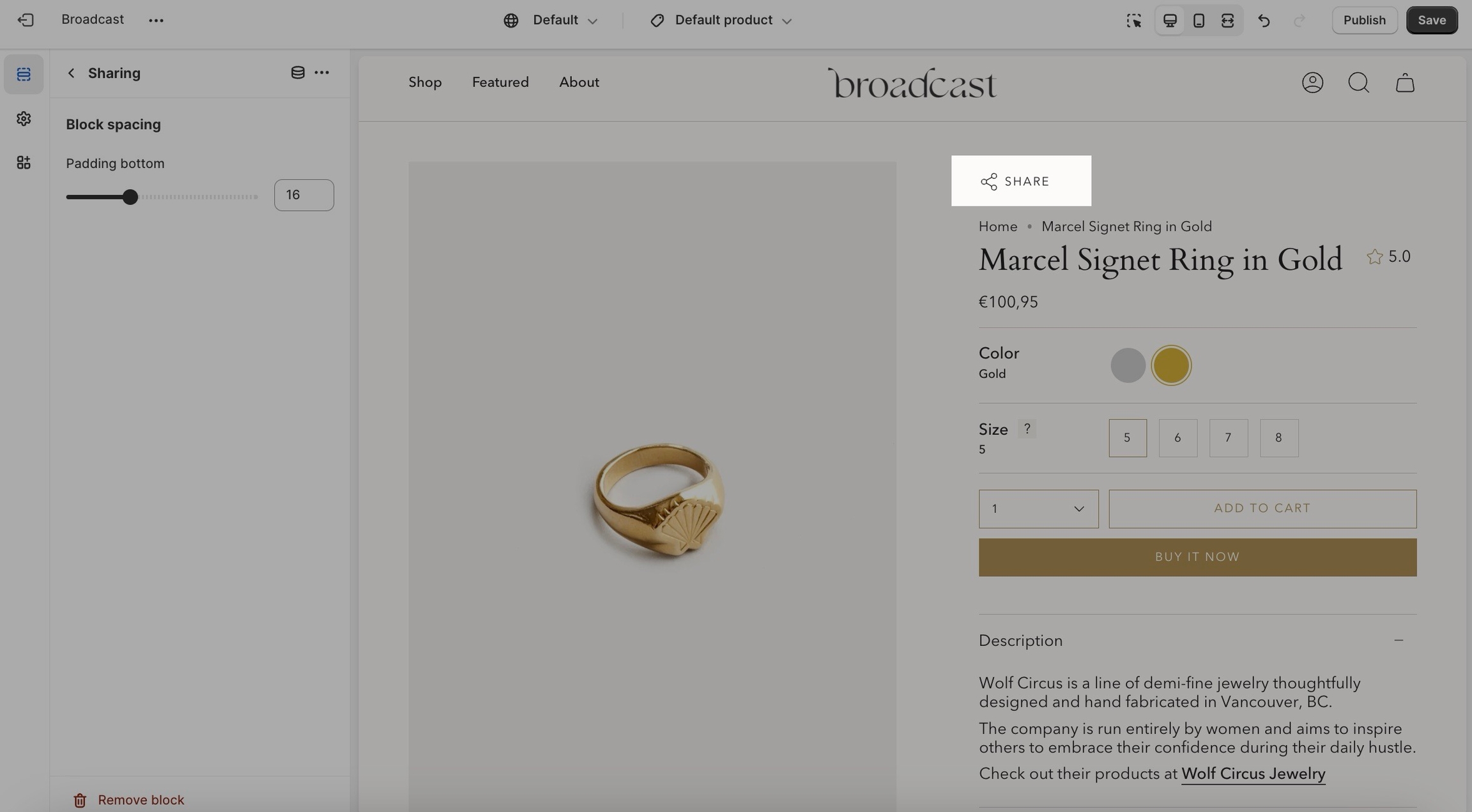This screenshot has height=812, width=1472.
Task: Click the dynamic source database icon
Action: point(297,73)
